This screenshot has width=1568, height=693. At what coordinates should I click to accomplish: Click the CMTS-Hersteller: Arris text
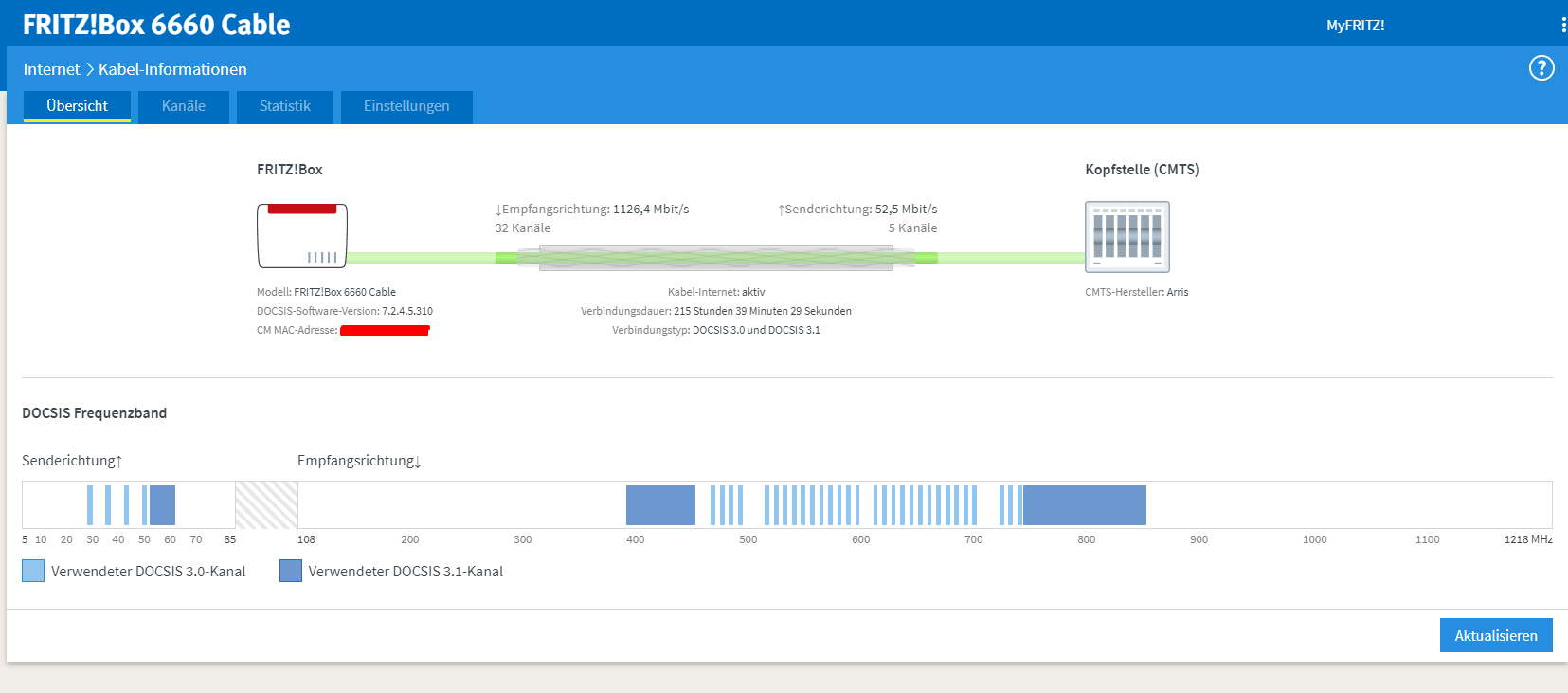1136,292
